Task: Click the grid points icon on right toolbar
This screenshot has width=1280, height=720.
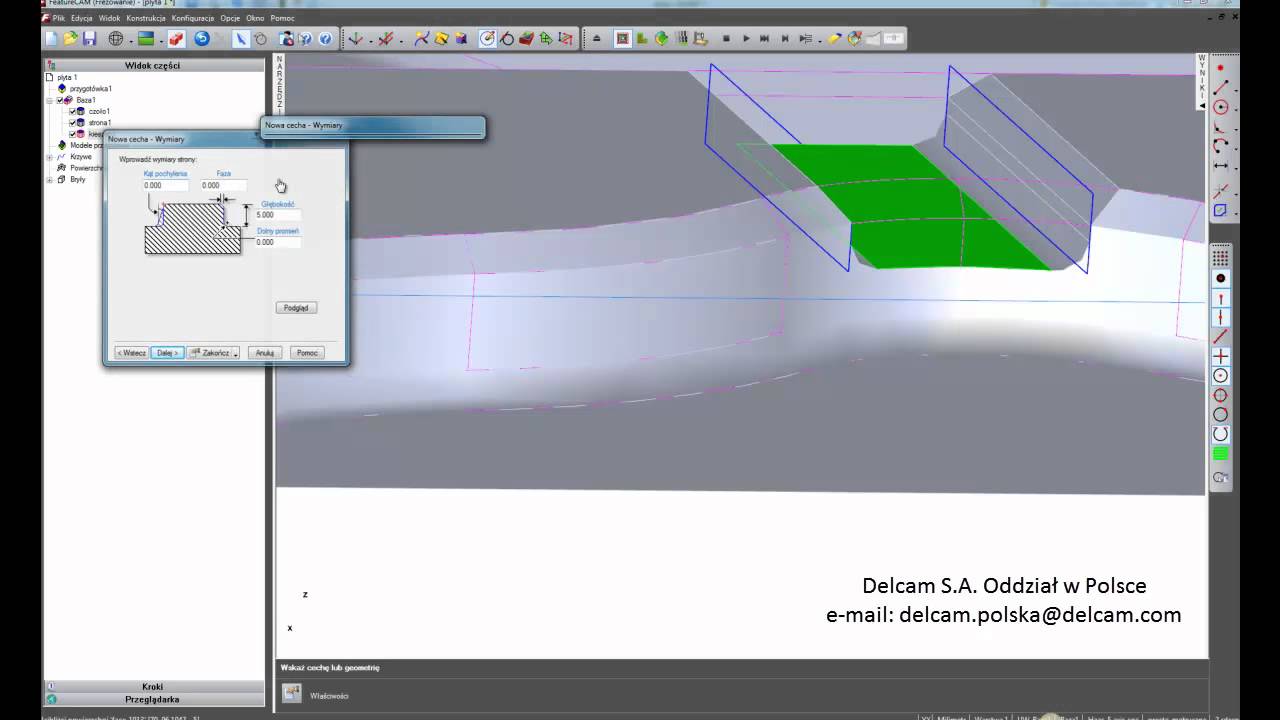Action: (1220, 258)
